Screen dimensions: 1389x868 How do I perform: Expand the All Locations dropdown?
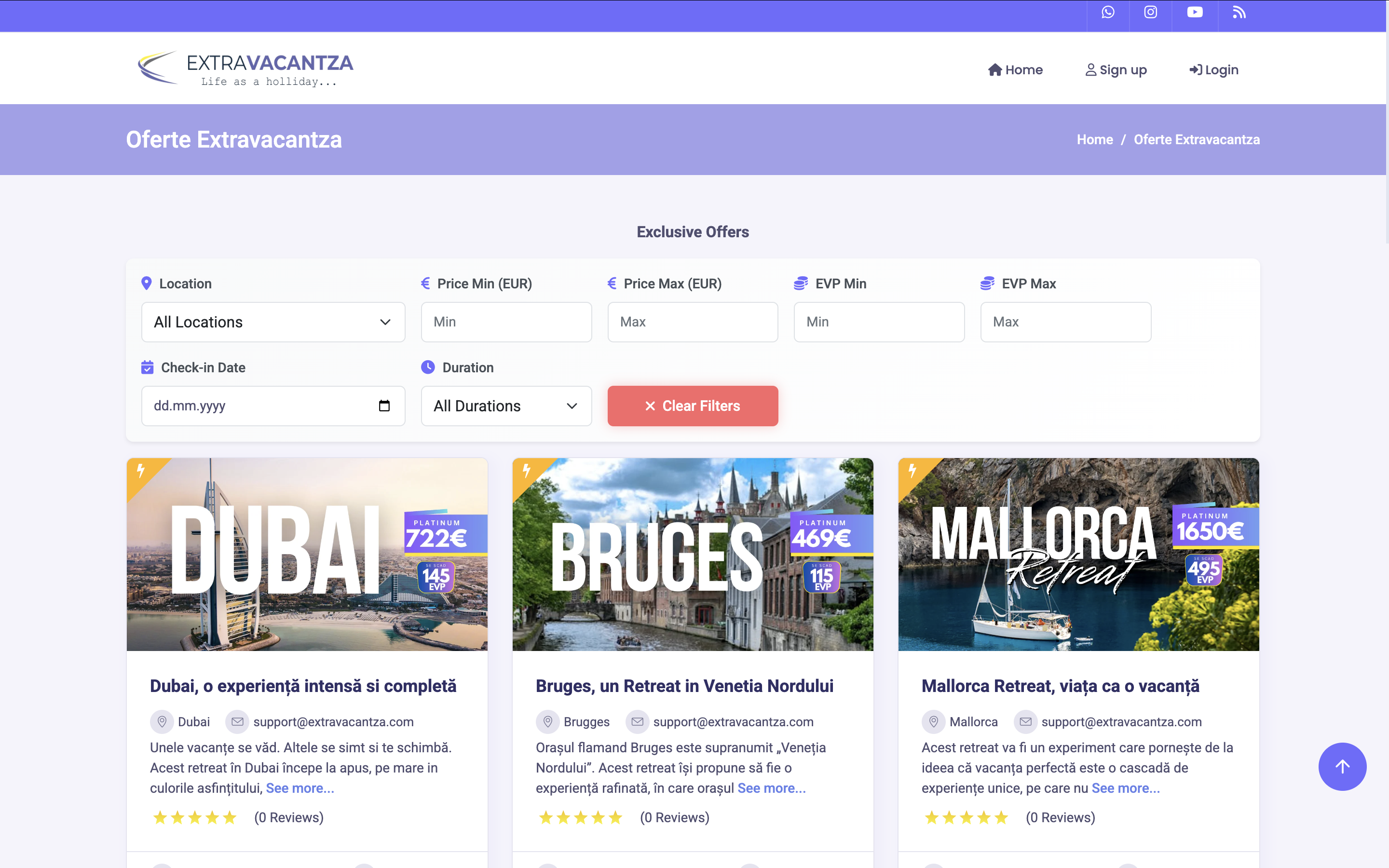point(273,322)
